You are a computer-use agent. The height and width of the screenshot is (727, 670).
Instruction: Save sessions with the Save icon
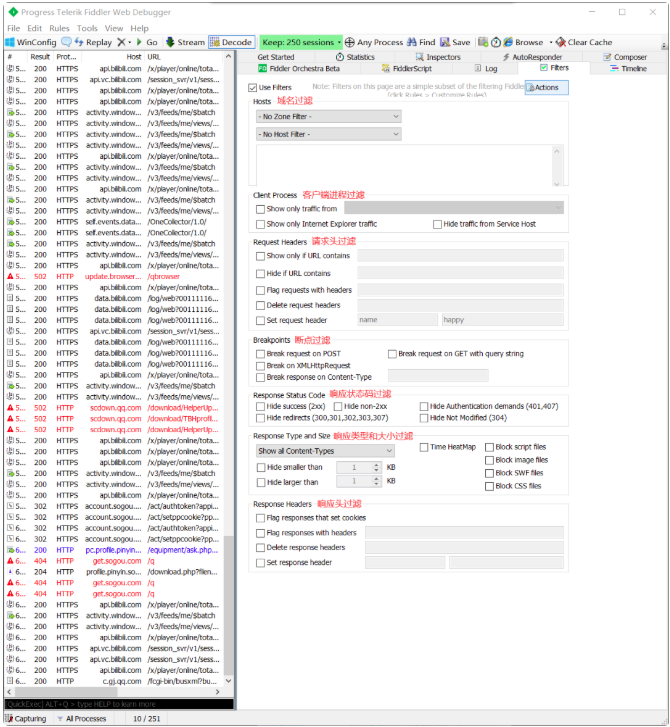[x=455, y=42]
